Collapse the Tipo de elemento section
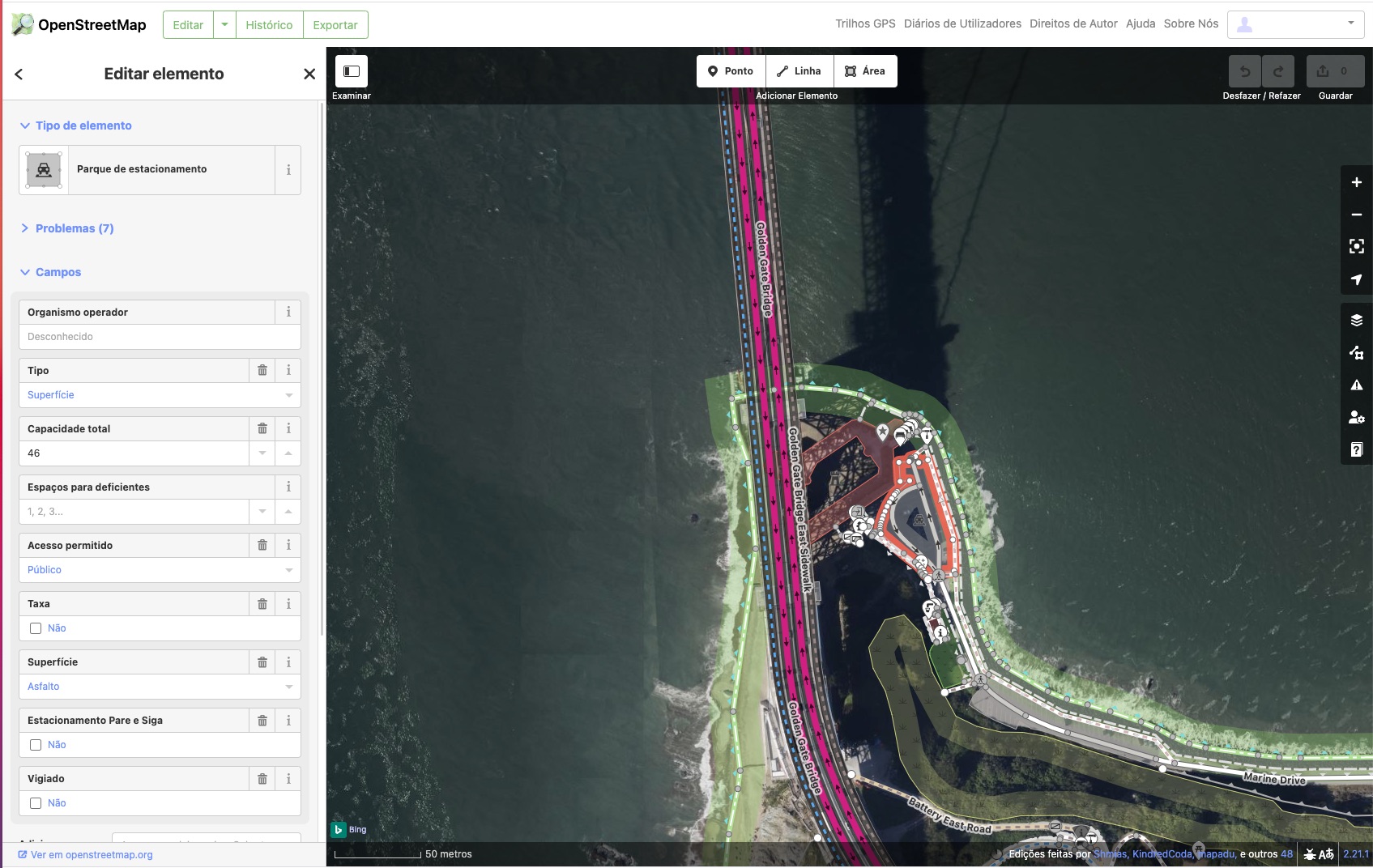The height and width of the screenshot is (868, 1373). tap(76, 126)
